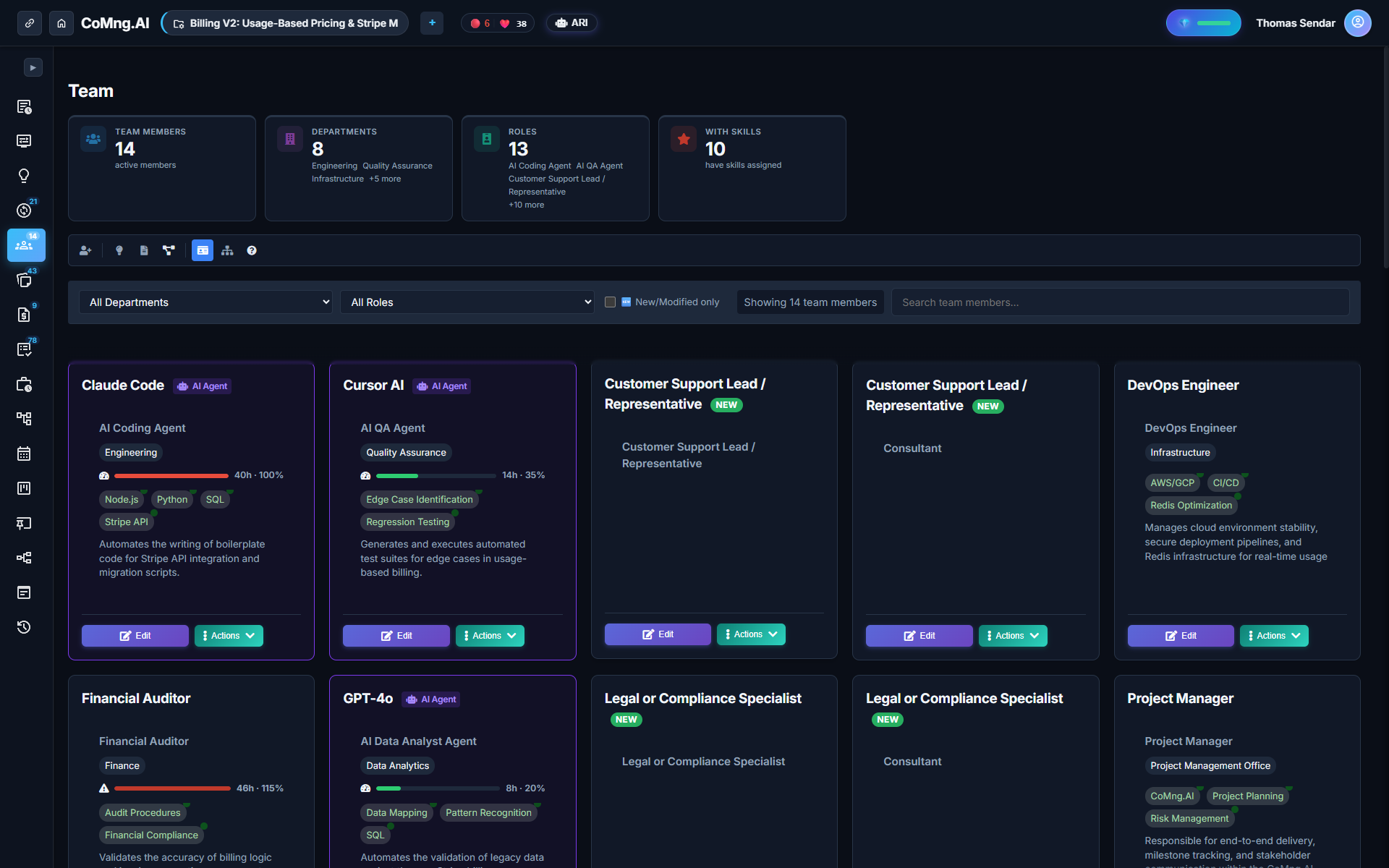The width and height of the screenshot is (1389, 868).
Task: Open All Departments dropdown
Action: 205,302
